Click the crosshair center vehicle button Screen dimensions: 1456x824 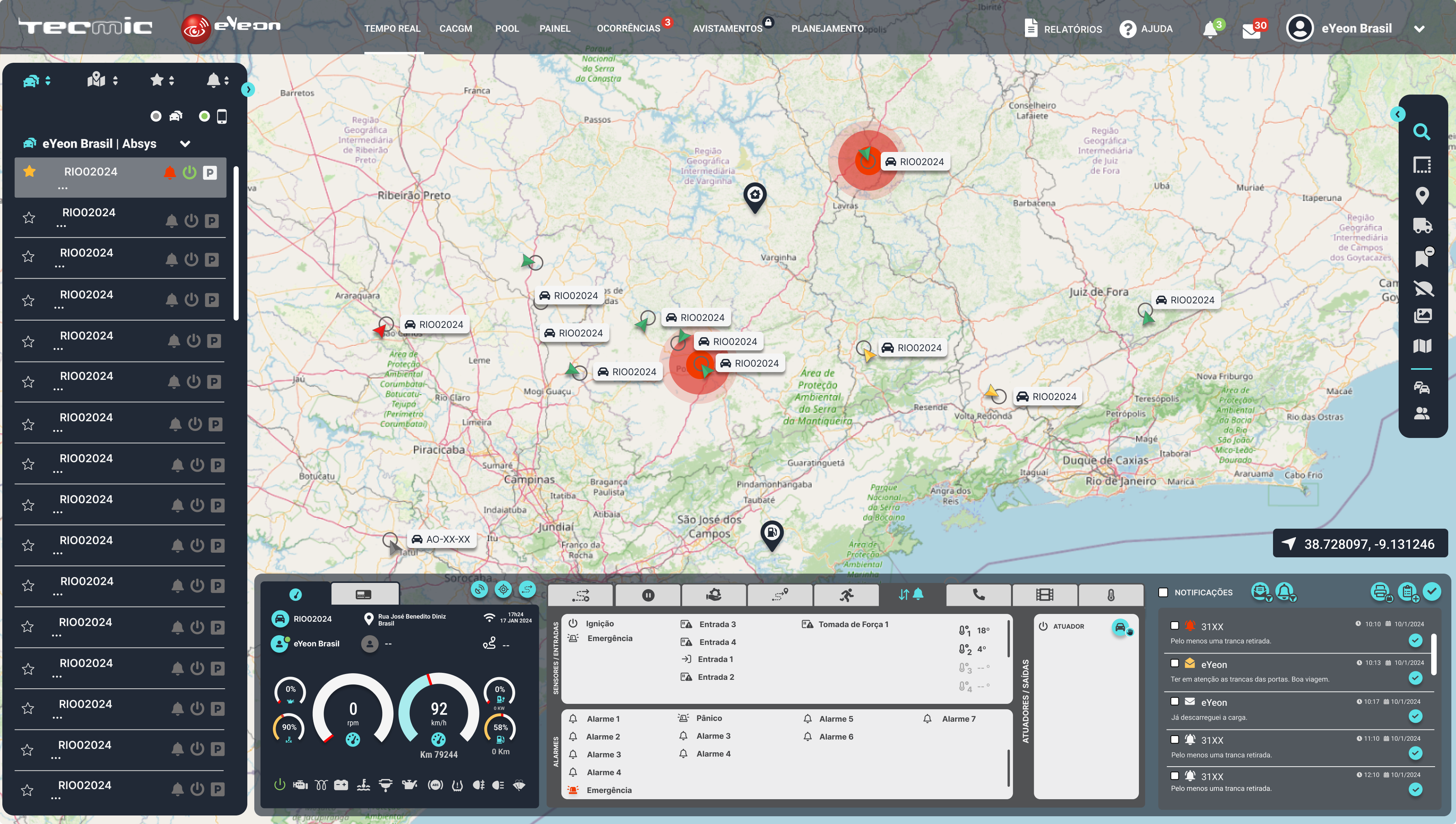point(503,590)
